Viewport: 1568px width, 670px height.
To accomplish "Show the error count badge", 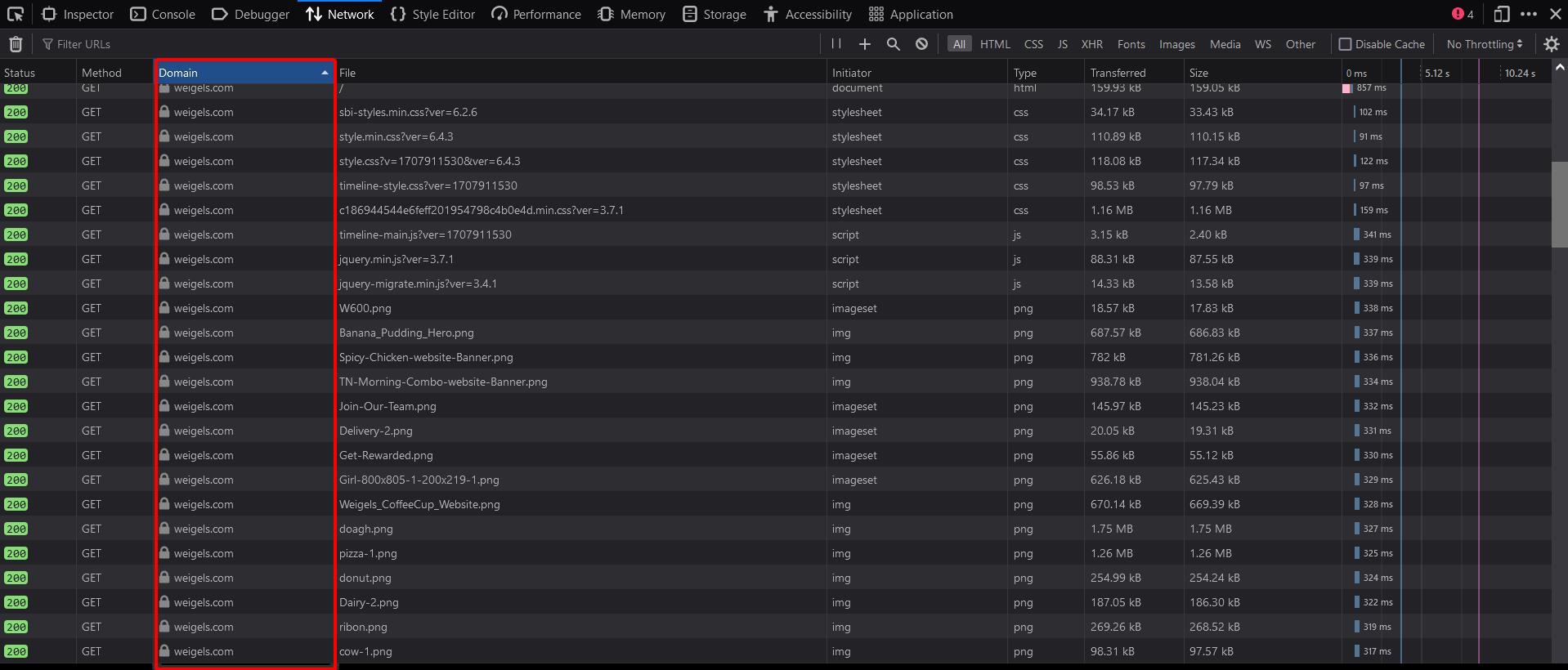I will click(1463, 14).
